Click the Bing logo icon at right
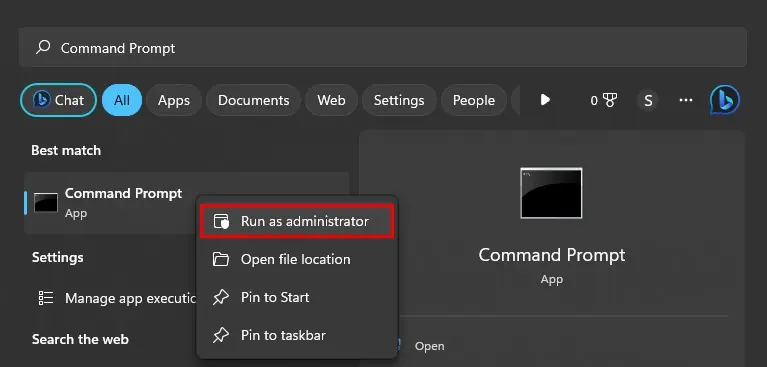Image resolution: width=767 pixels, height=367 pixels. [724, 100]
